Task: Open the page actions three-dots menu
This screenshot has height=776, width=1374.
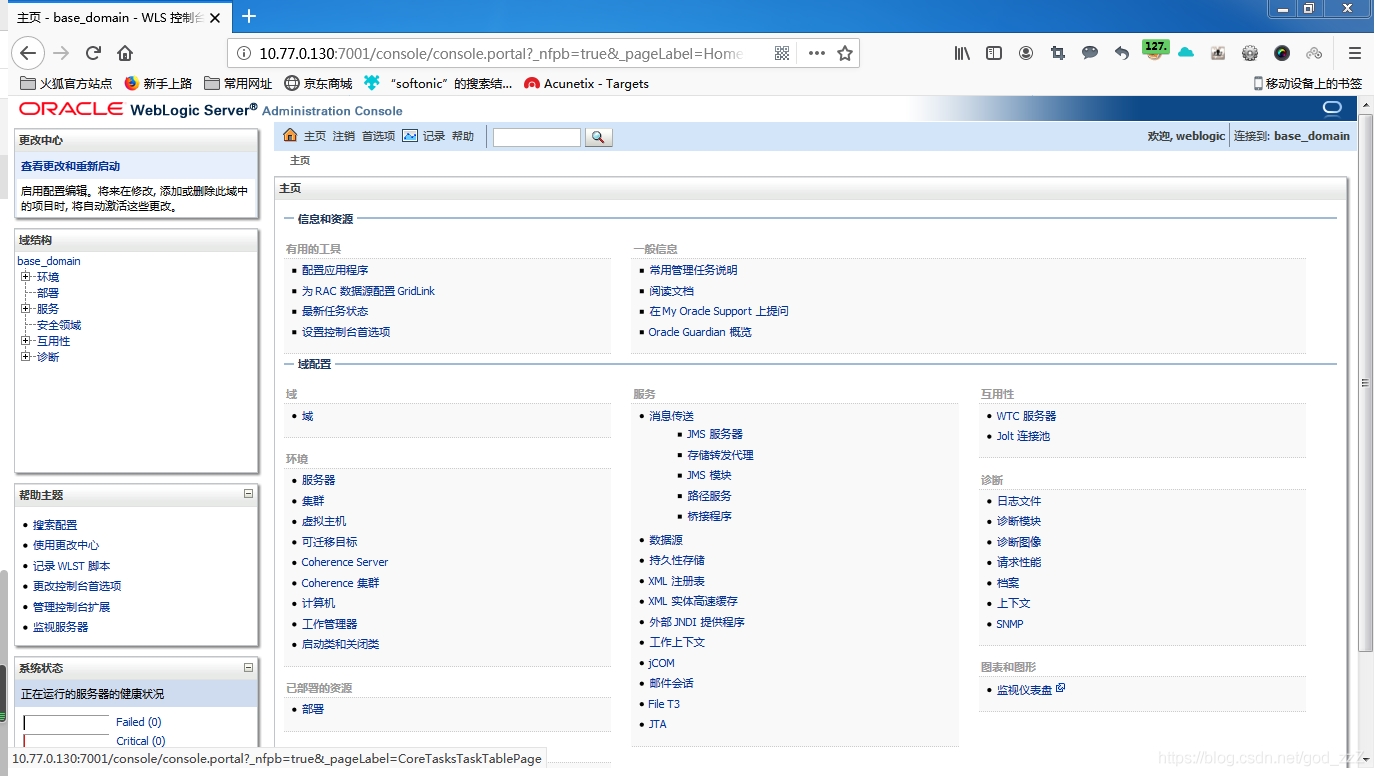Action: 816,53
